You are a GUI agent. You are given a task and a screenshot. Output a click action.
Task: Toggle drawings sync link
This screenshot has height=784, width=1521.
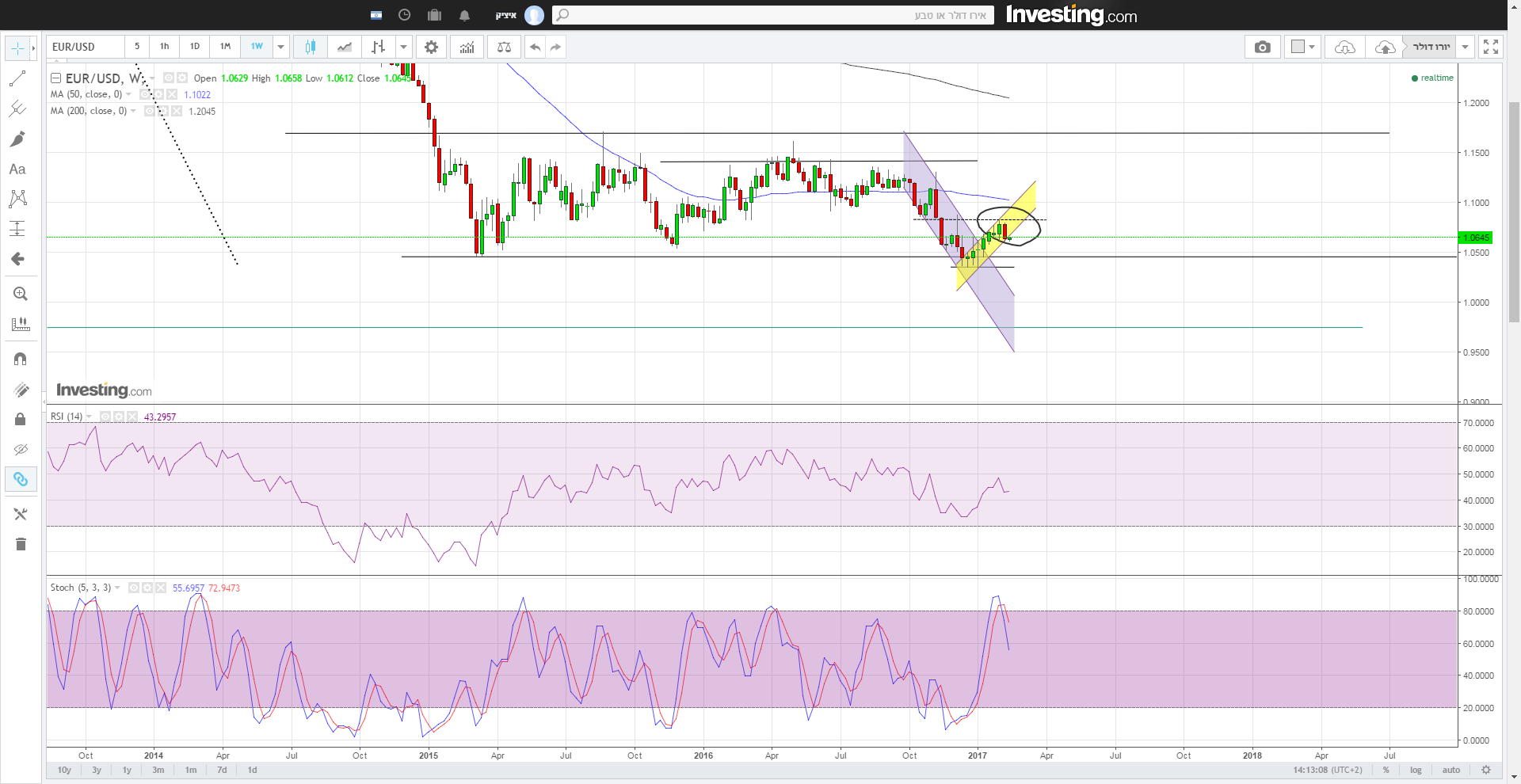pyautogui.click(x=21, y=479)
